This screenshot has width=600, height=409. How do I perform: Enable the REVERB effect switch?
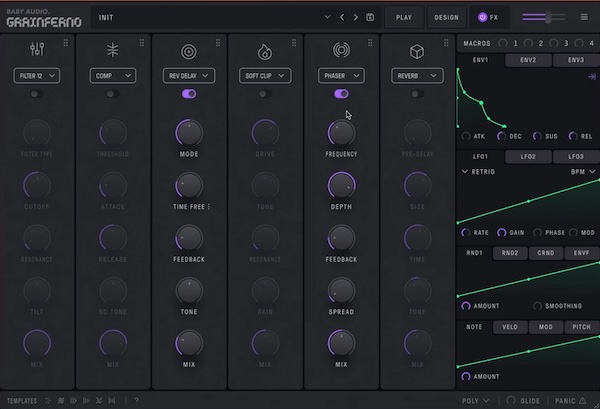click(x=417, y=94)
